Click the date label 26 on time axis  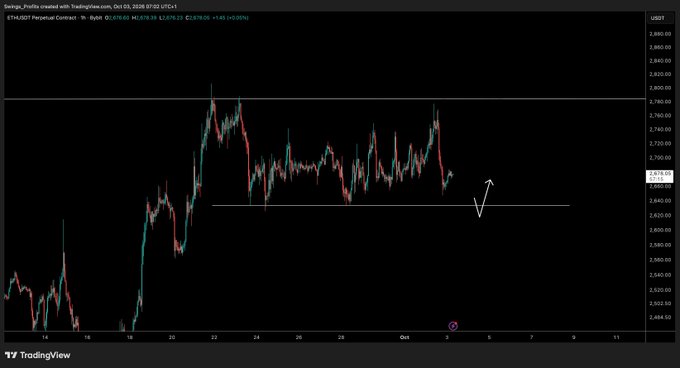coord(299,337)
